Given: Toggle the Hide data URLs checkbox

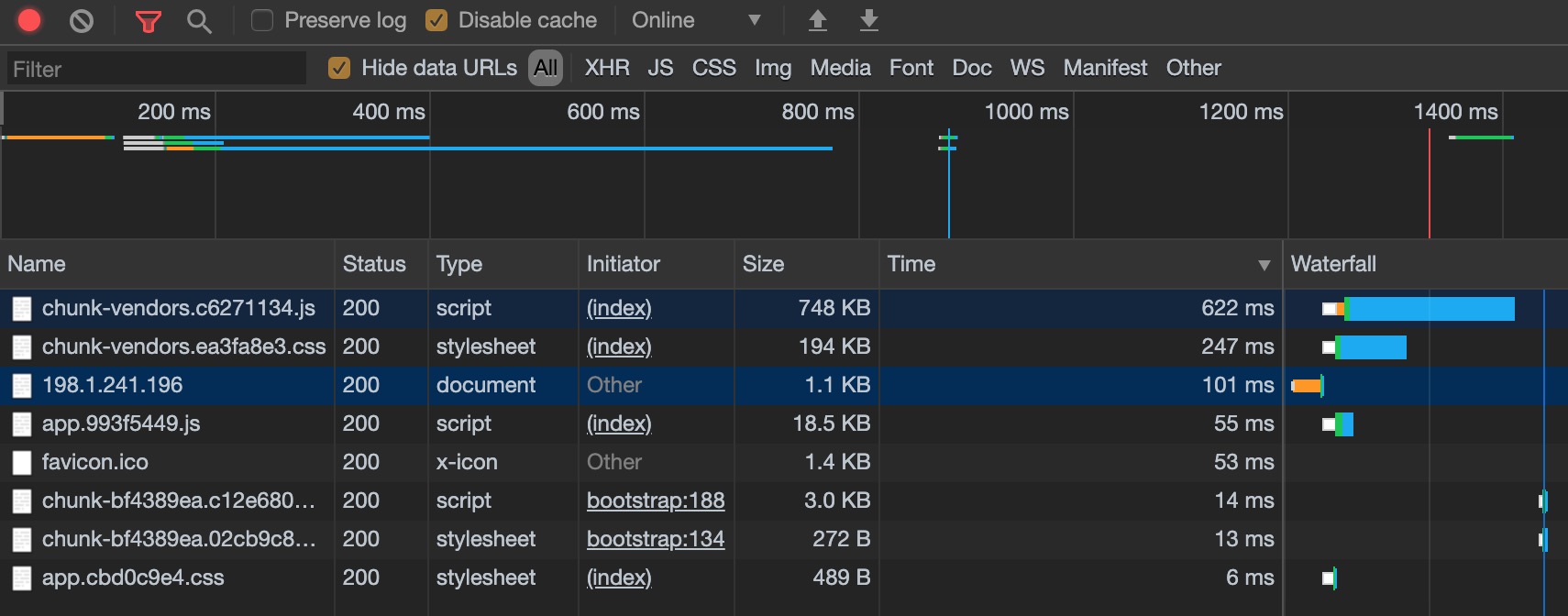Looking at the screenshot, I should [339, 68].
